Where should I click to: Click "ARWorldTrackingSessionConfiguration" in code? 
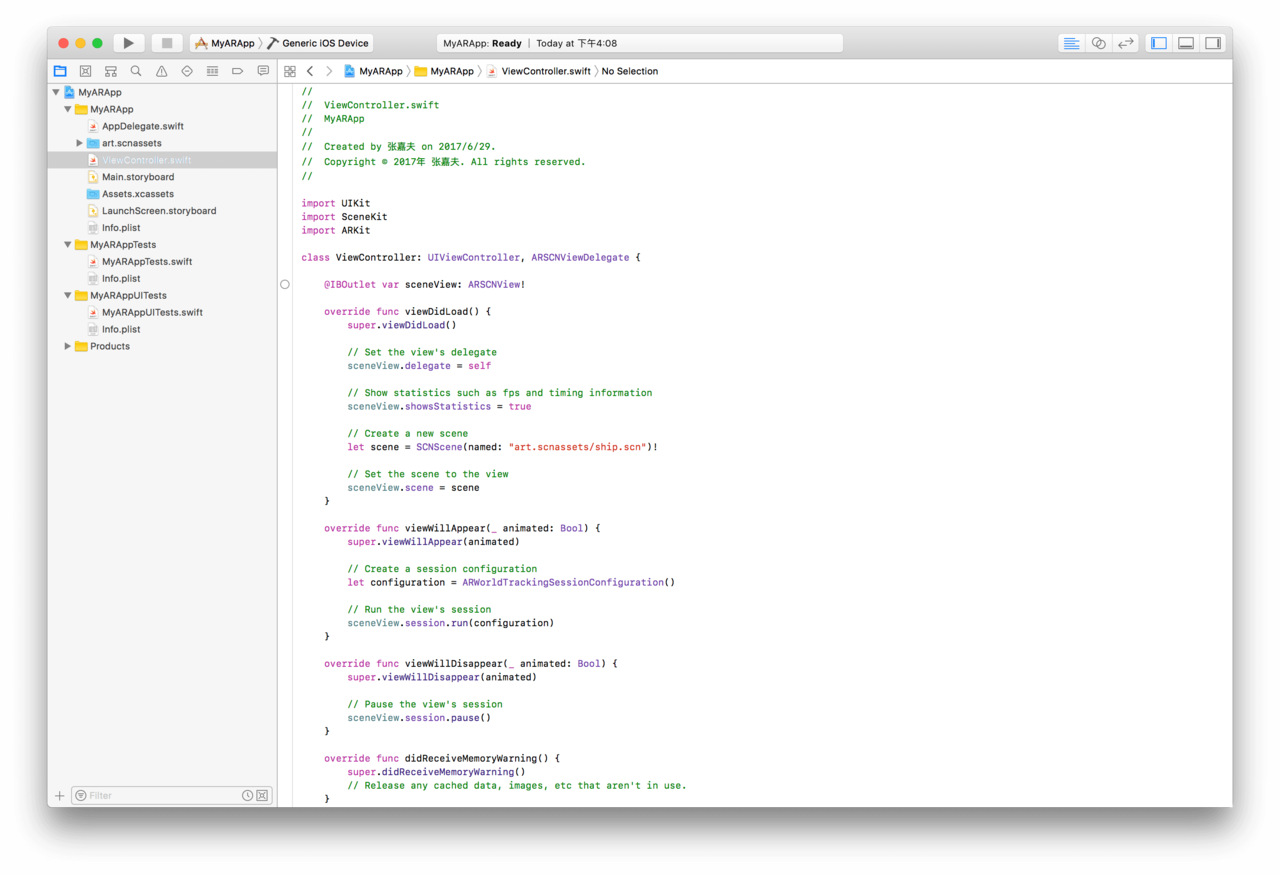point(563,583)
